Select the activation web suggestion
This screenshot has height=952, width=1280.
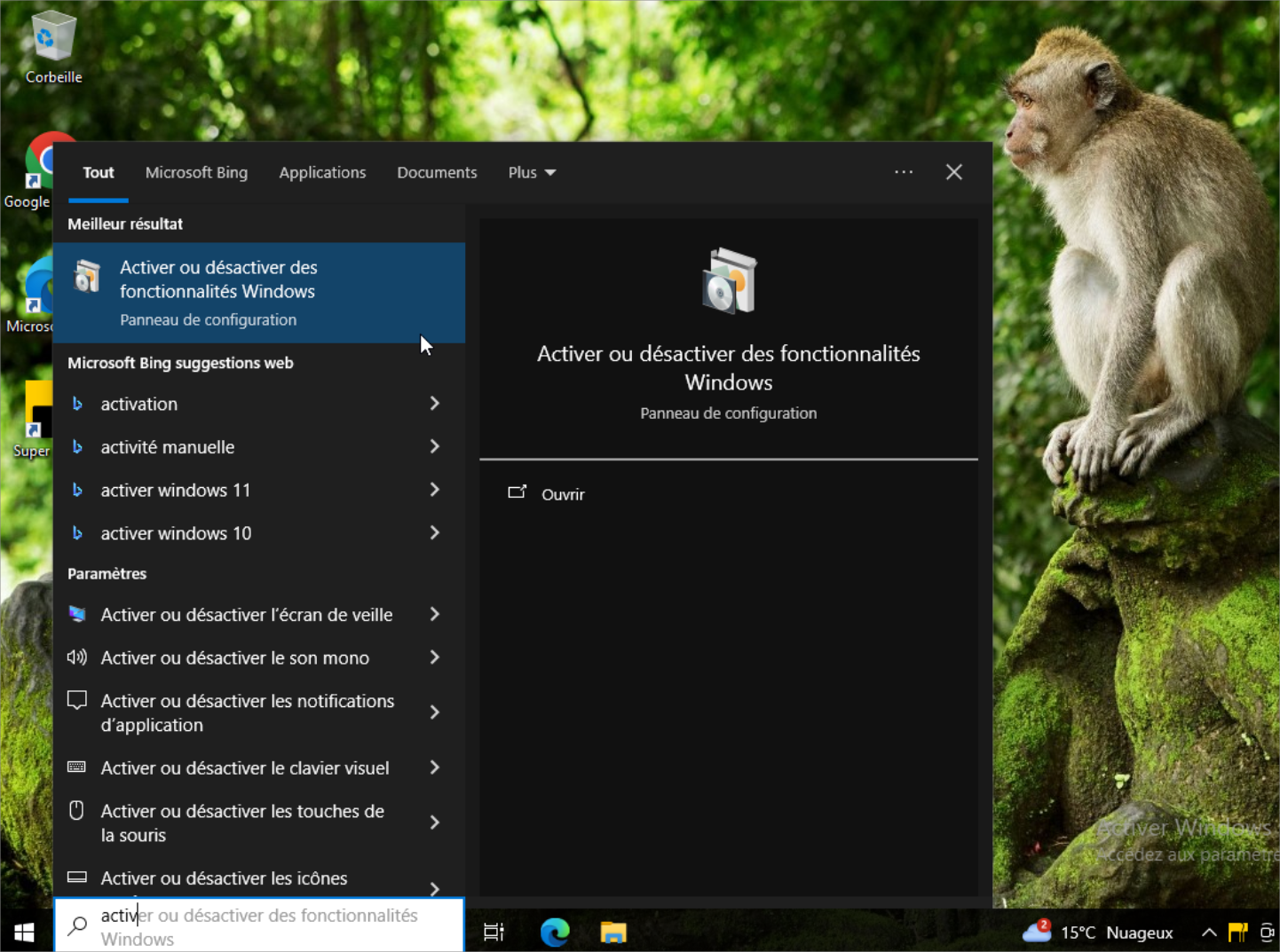(259, 404)
